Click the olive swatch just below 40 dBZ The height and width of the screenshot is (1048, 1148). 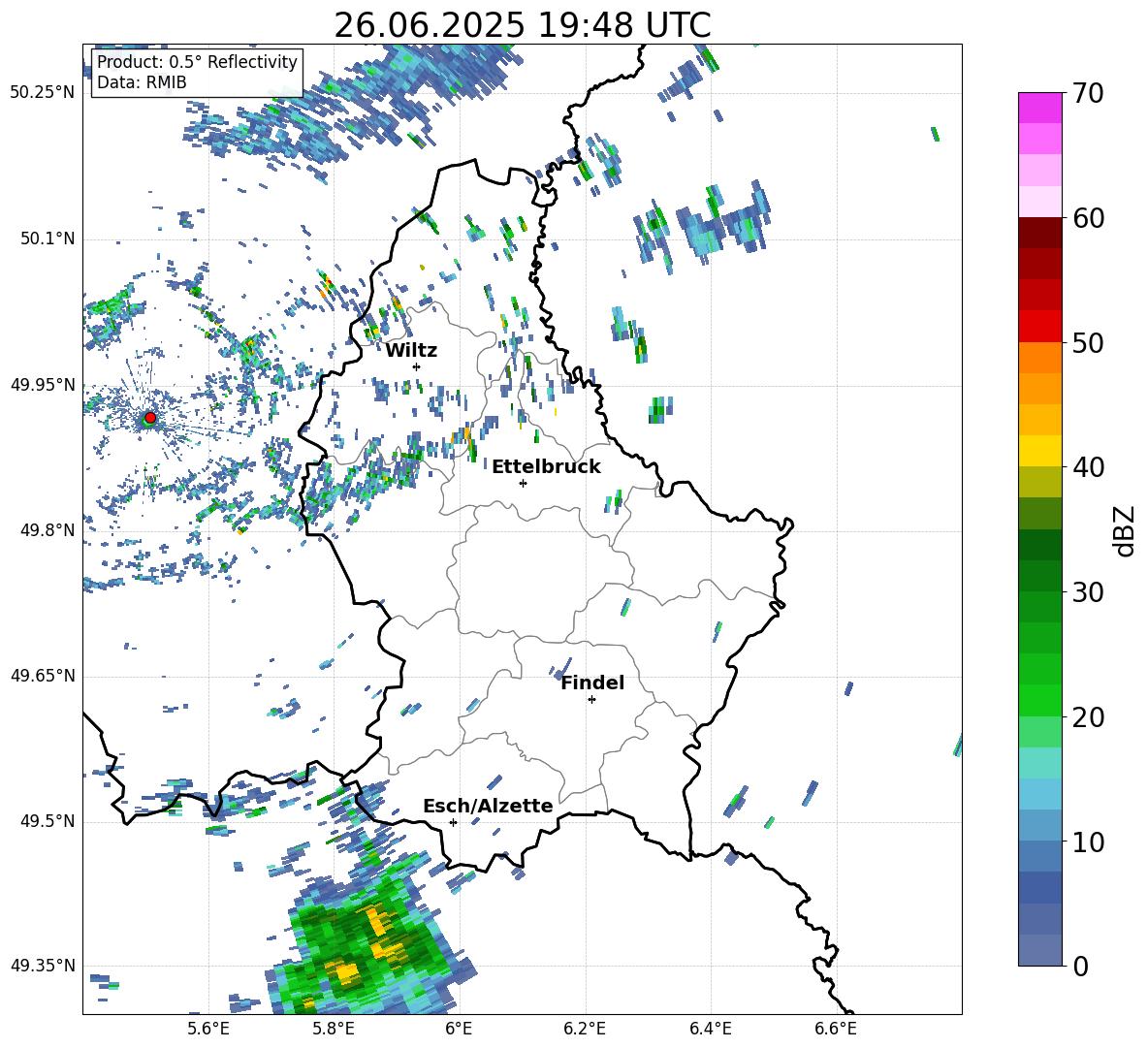point(1040,482)
